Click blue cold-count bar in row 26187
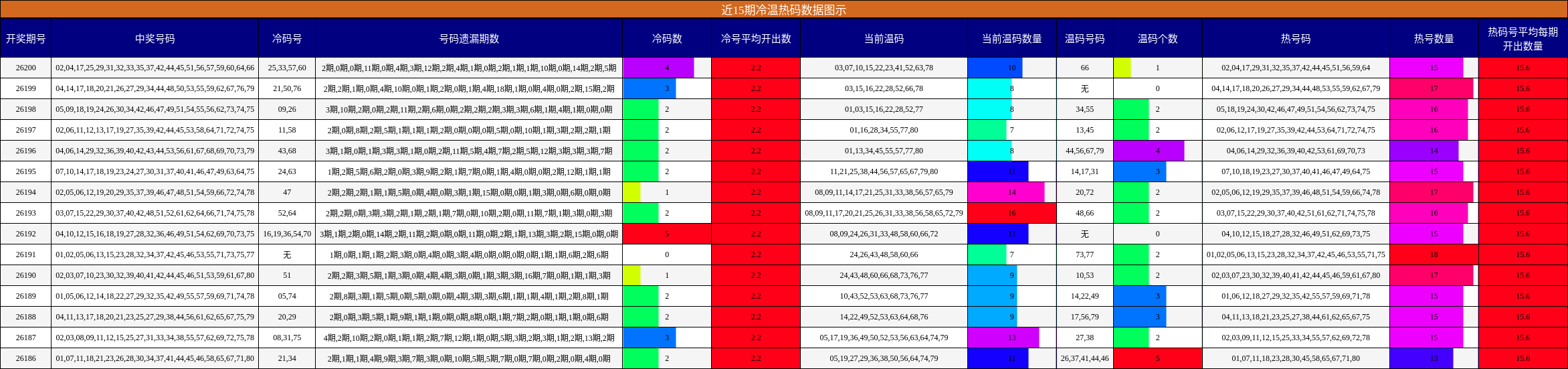1568x369 pixels. (650, 338)
